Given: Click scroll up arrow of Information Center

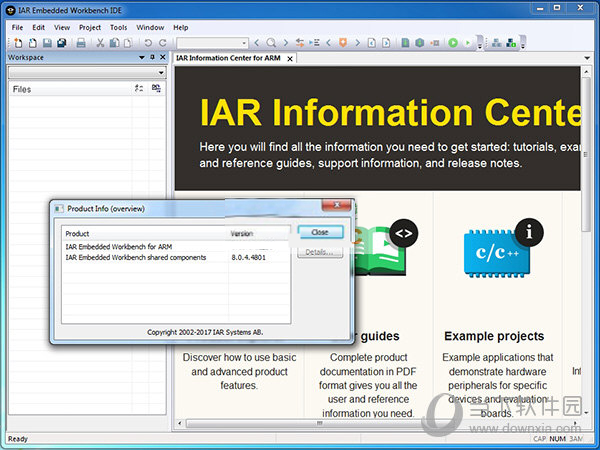Looking at the screenshot, I should (586, 71).
